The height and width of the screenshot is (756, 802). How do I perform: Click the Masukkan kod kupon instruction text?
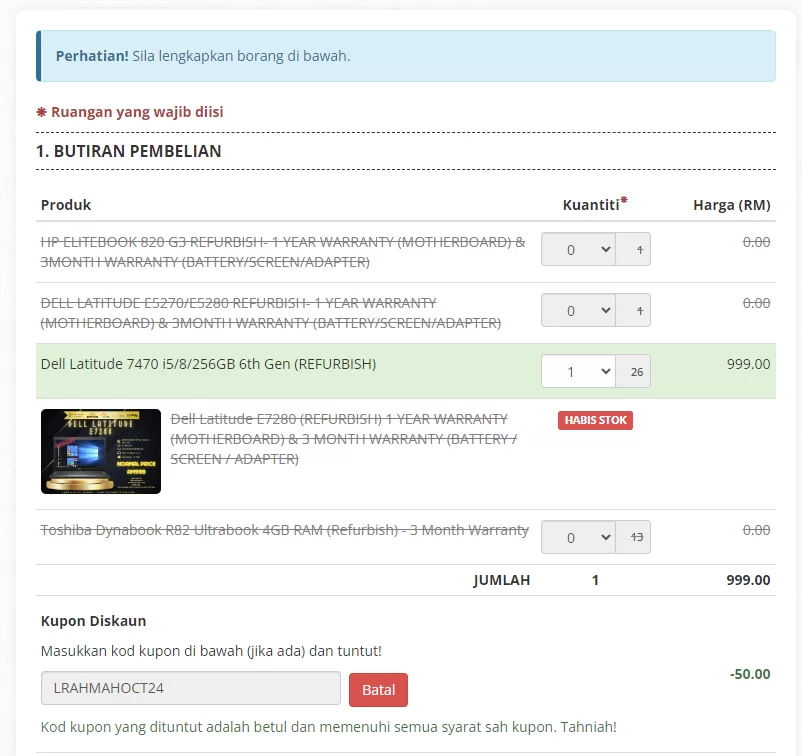pyautogui.click(x=211, y=651)
